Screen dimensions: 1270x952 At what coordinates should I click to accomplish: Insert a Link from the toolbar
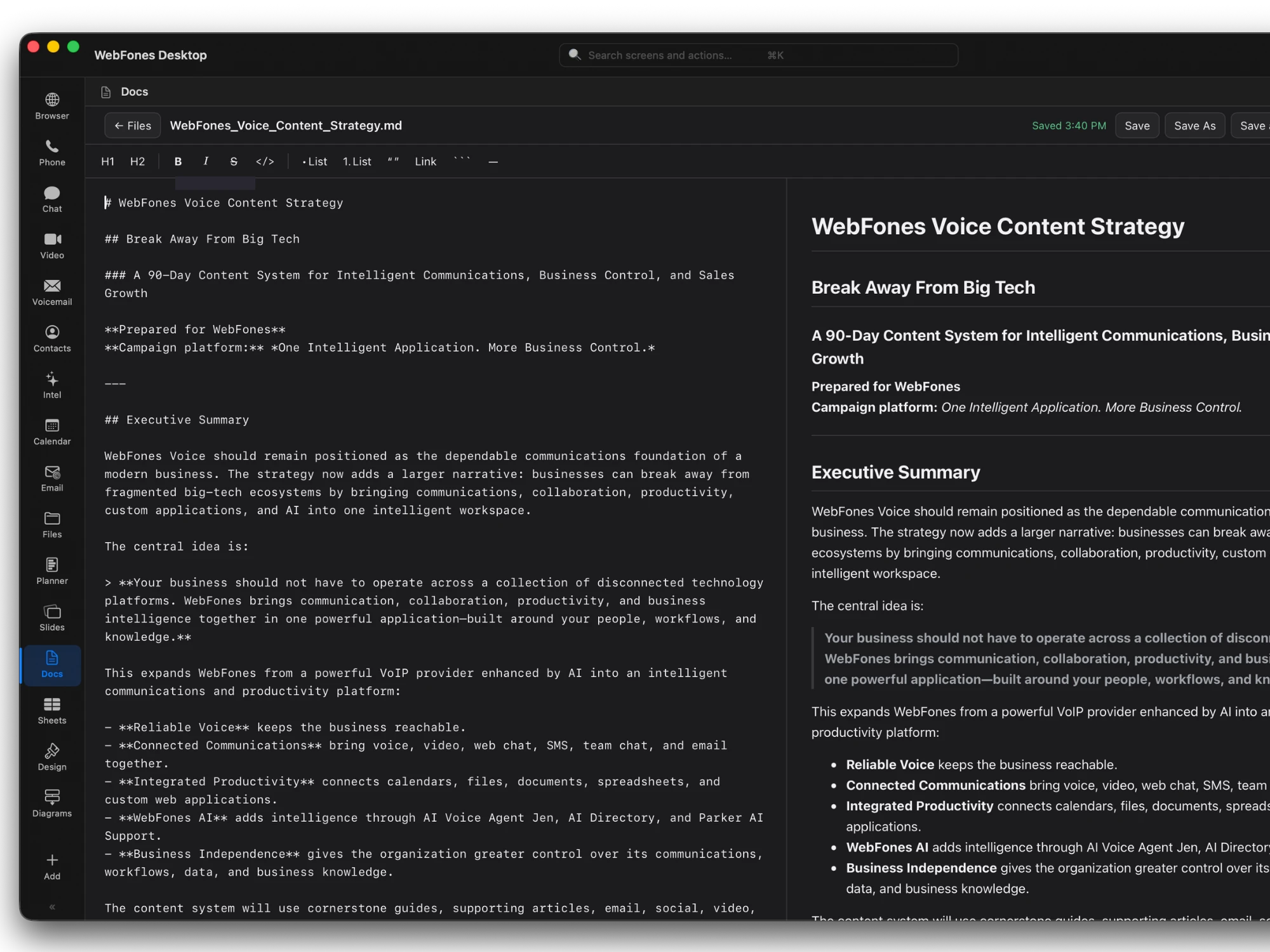[425, 162]
